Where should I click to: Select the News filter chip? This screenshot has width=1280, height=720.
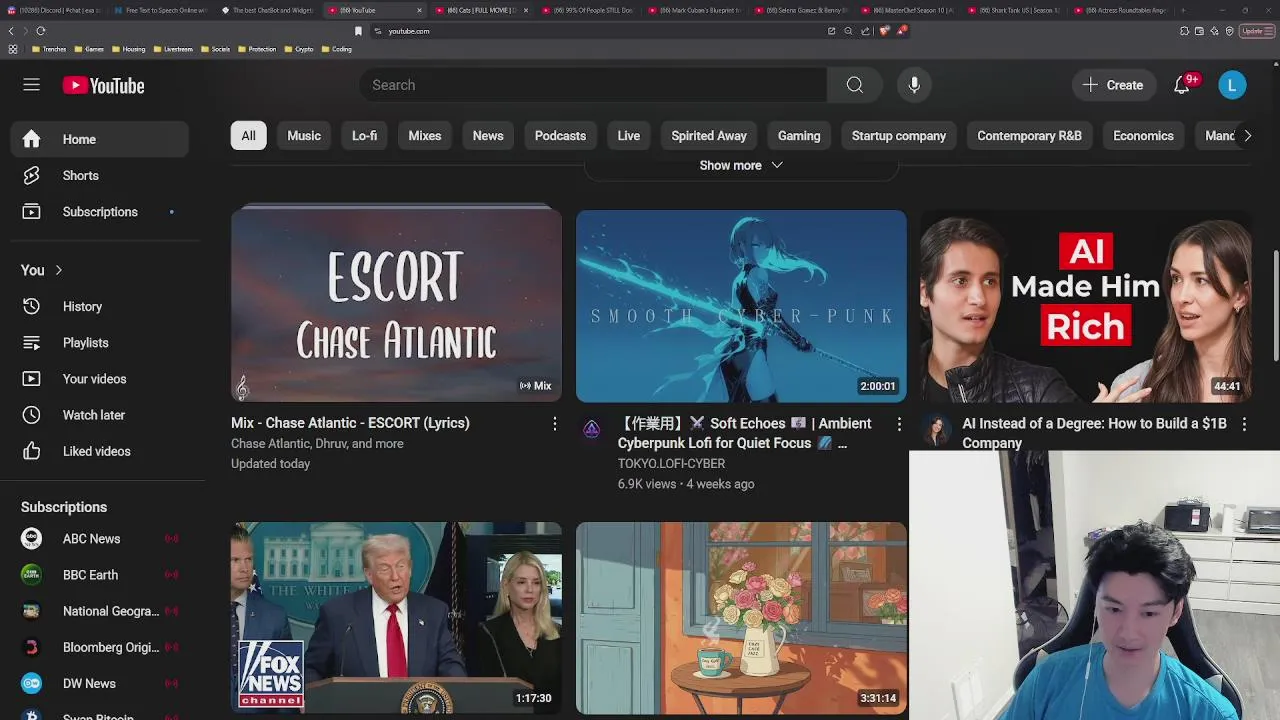pos(488,135)
